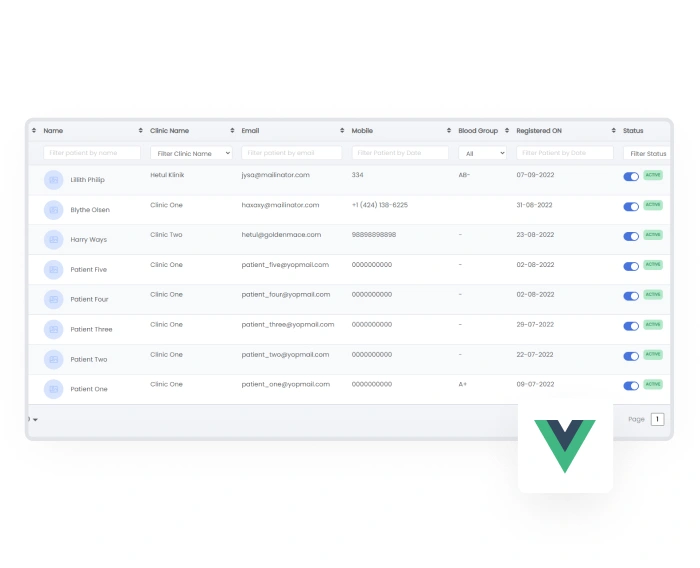Click the Blood Group column header
The width and height of the screenshot is (700, 568).
pyautogui.click(x=478, y=131)
